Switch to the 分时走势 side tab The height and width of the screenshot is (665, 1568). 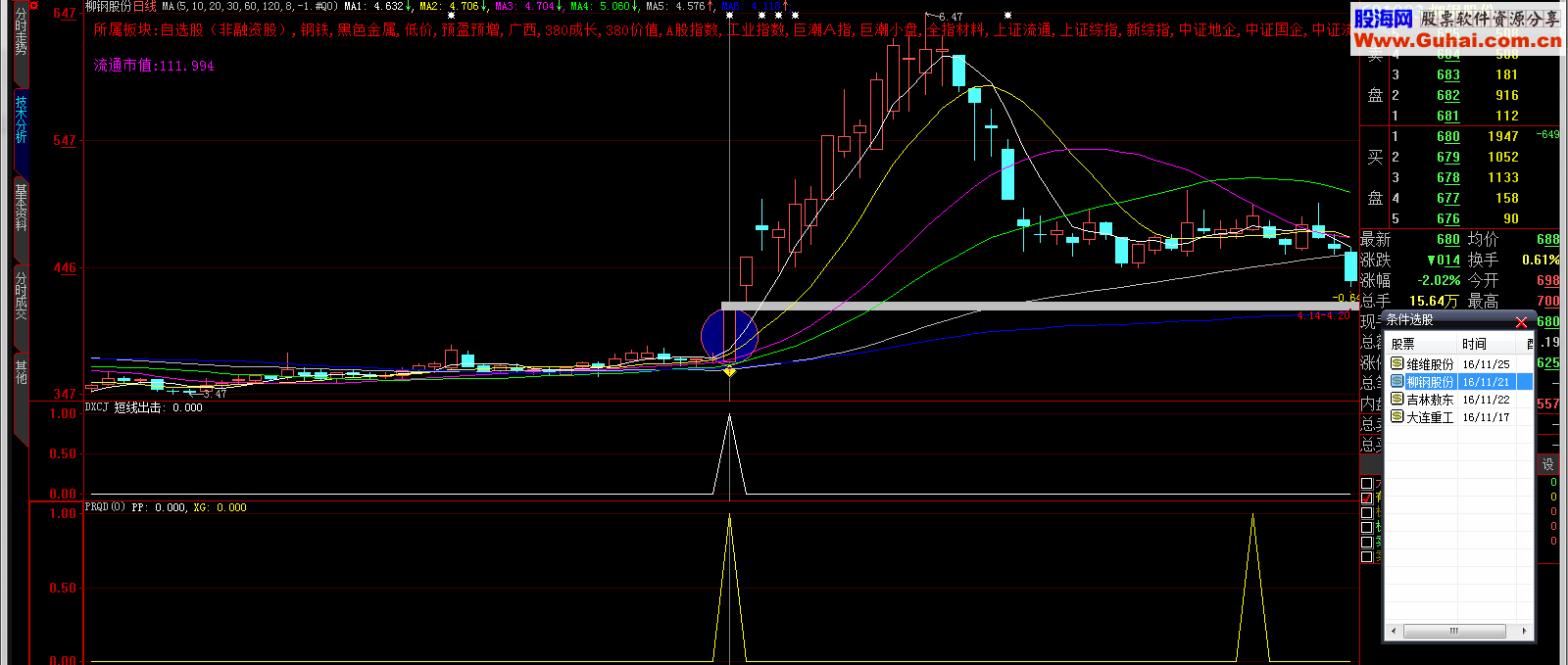tap(21, 34)
